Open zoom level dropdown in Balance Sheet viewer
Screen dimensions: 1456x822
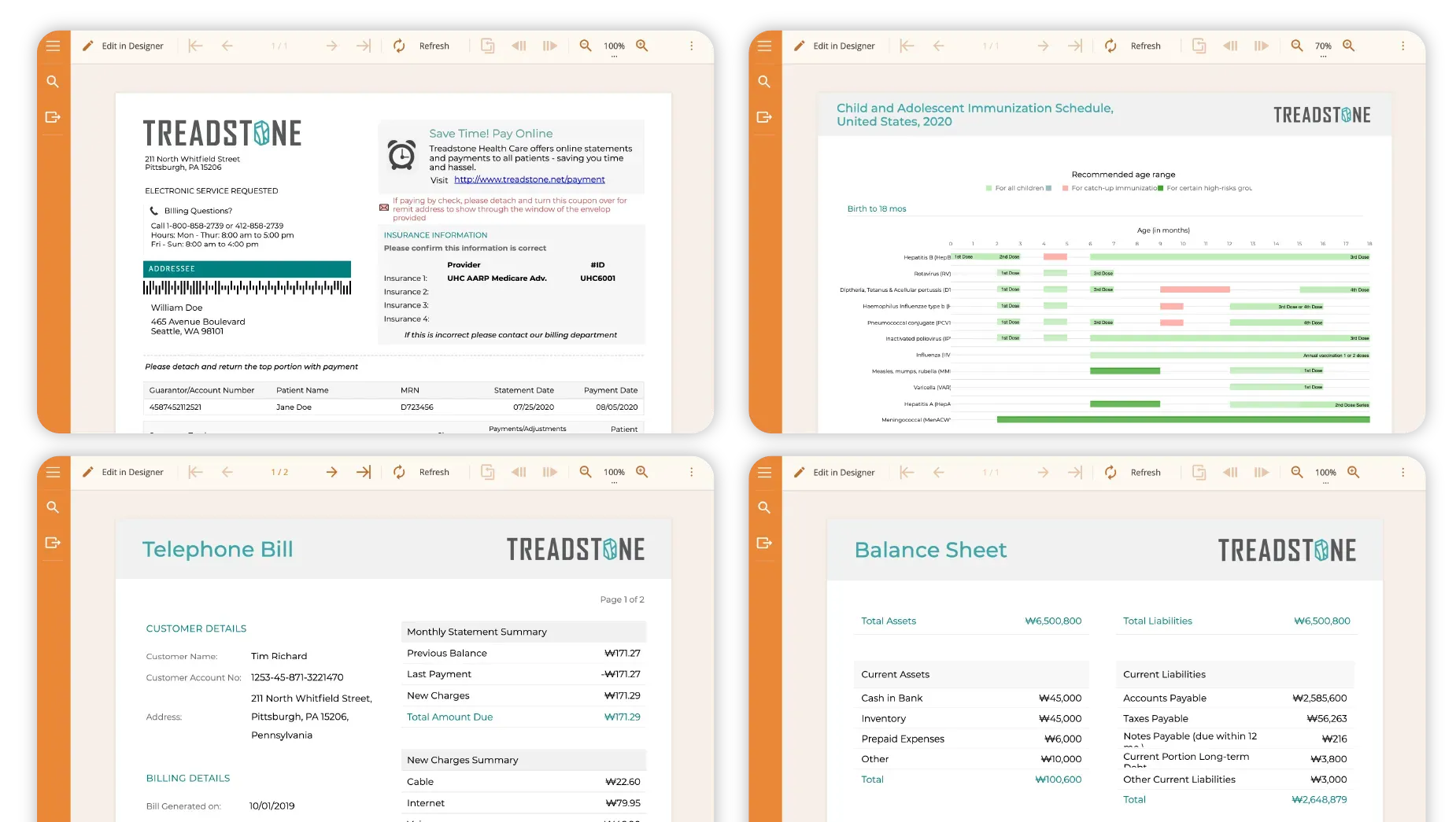click(1325, 474)
